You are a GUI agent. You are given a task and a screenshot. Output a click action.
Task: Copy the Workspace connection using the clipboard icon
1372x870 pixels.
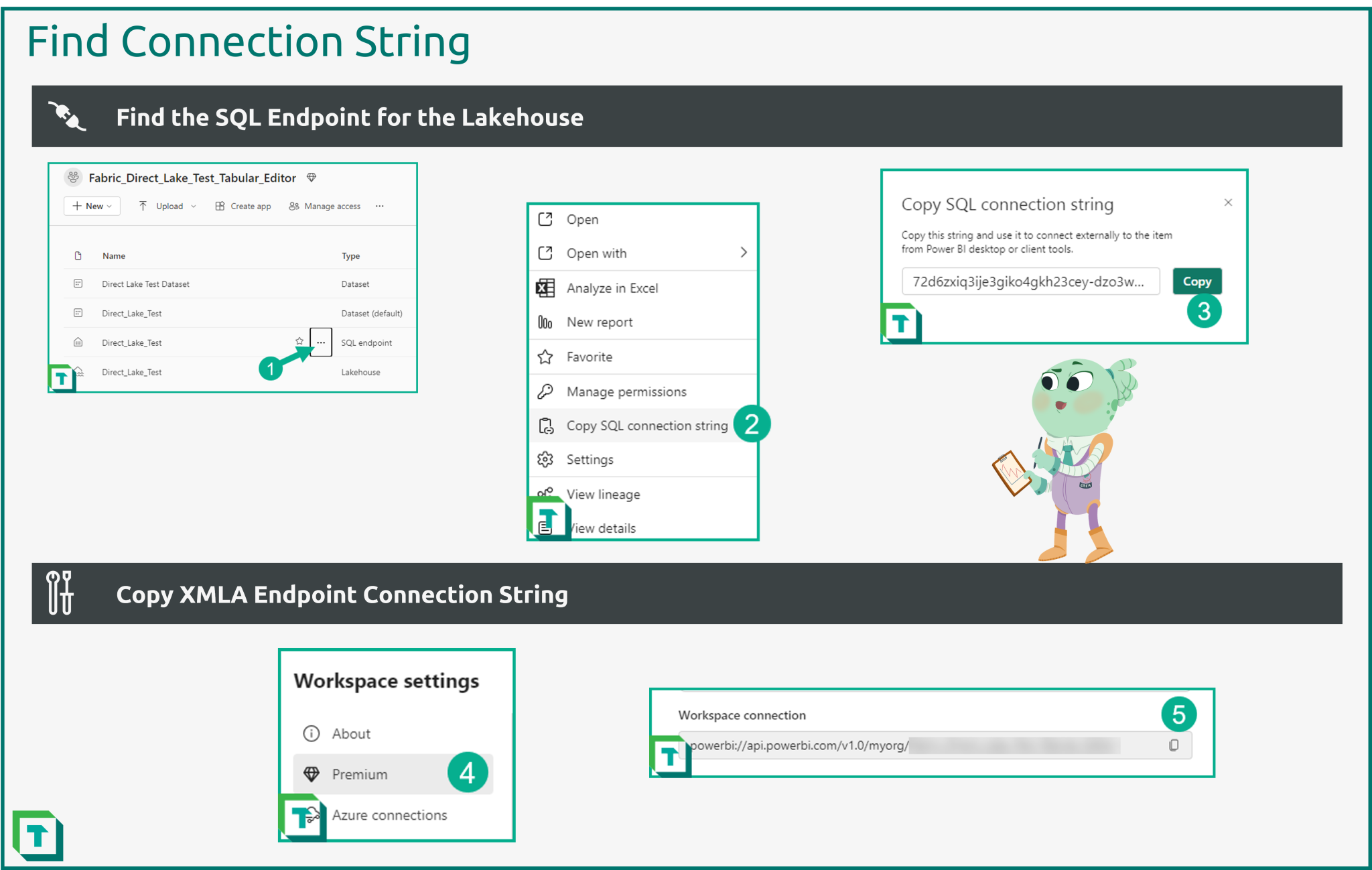tap(1174, 744)
